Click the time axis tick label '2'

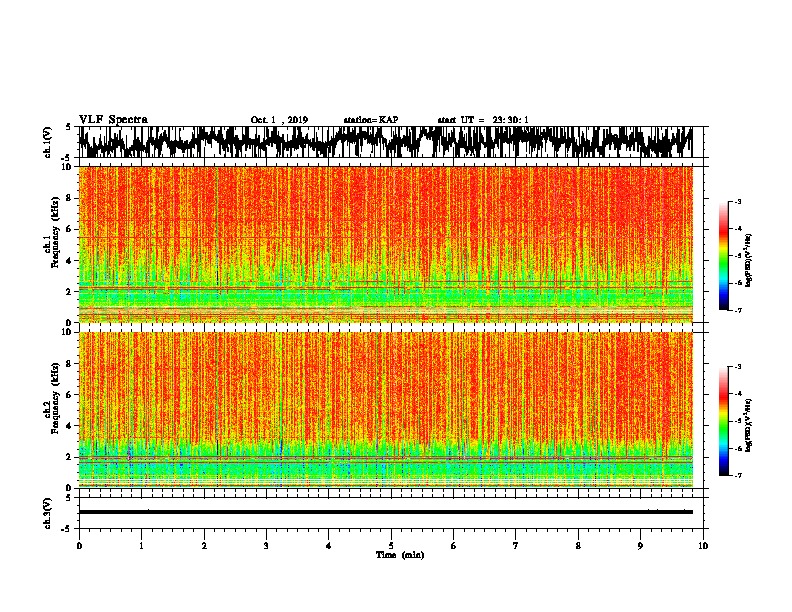pyautogui.click(x=204, y=546)
